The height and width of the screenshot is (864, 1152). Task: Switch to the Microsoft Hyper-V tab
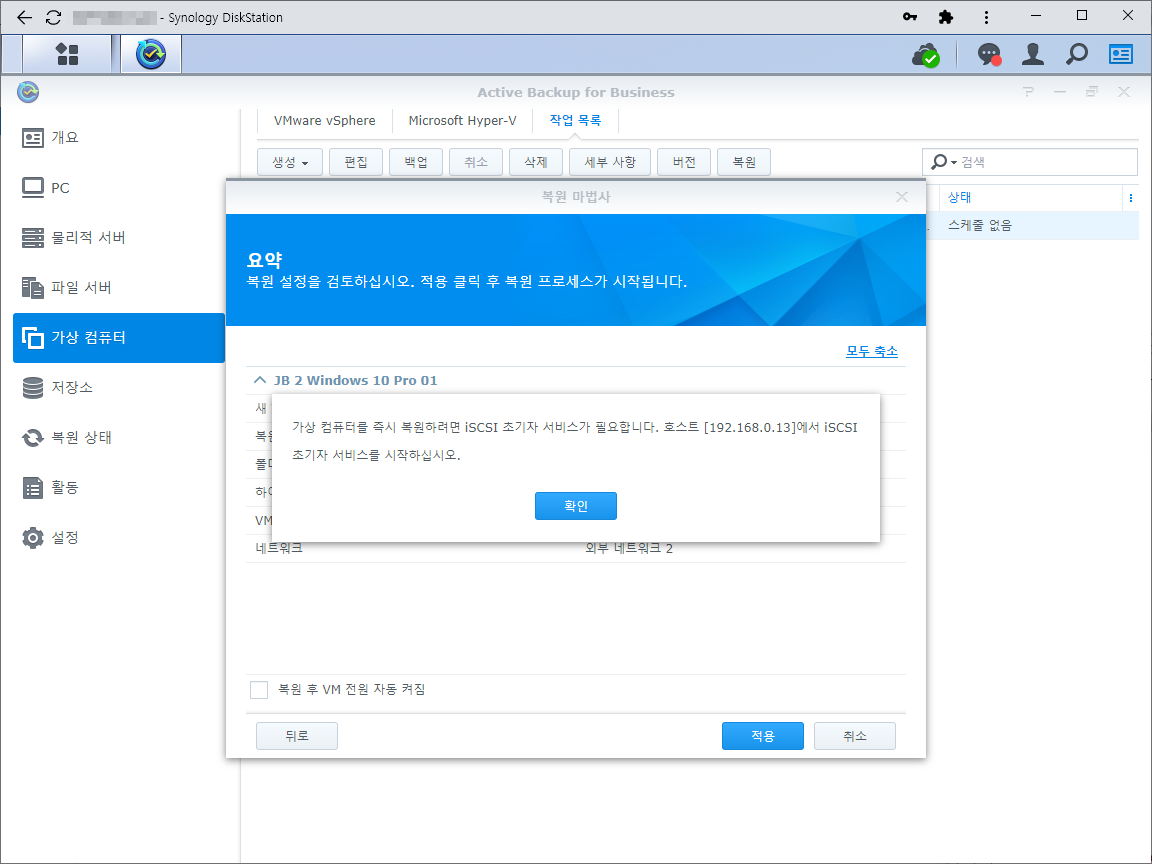(x=462, y=120)
